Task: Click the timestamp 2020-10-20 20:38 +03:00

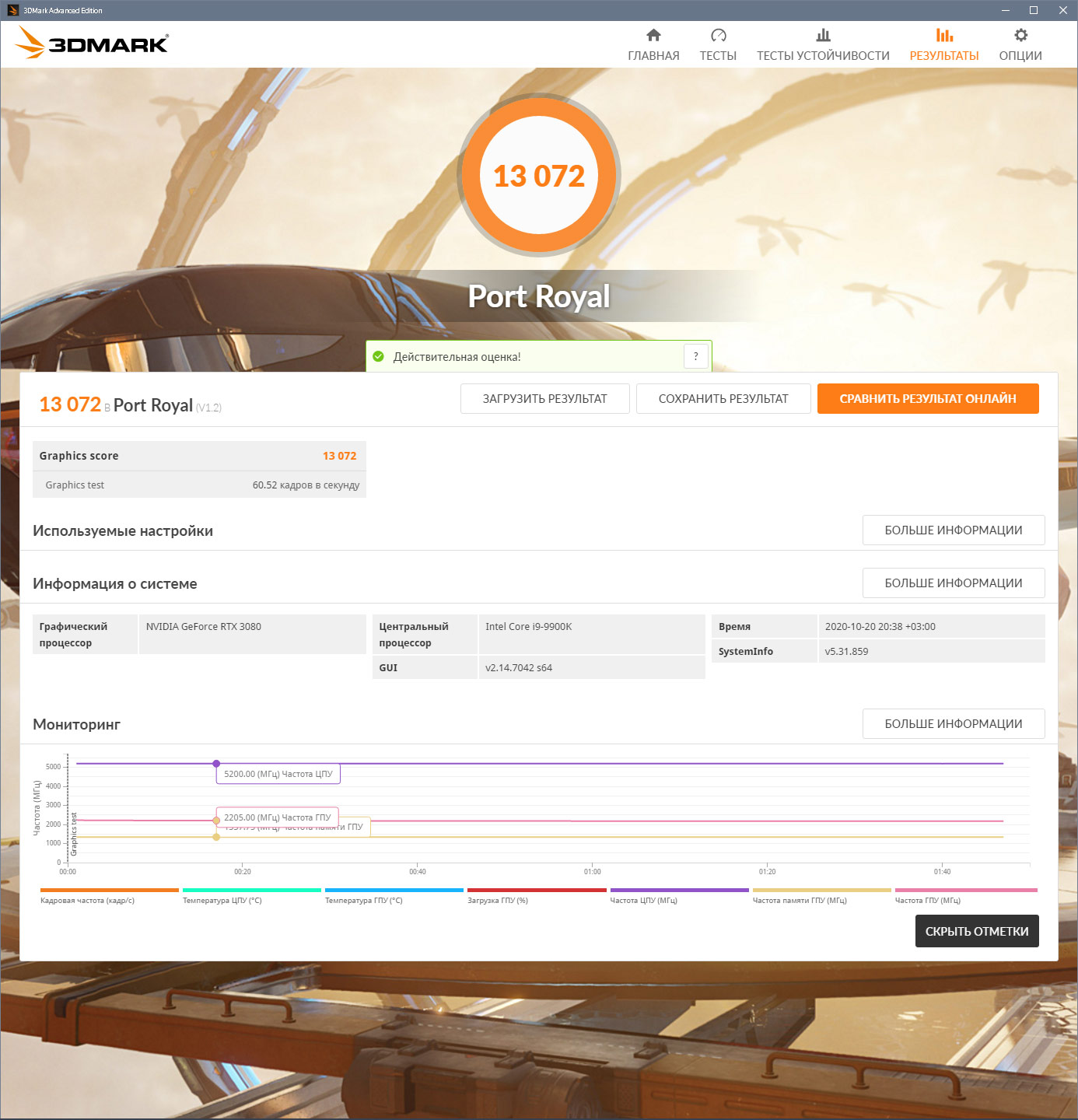Action: (x=880, y=626)
